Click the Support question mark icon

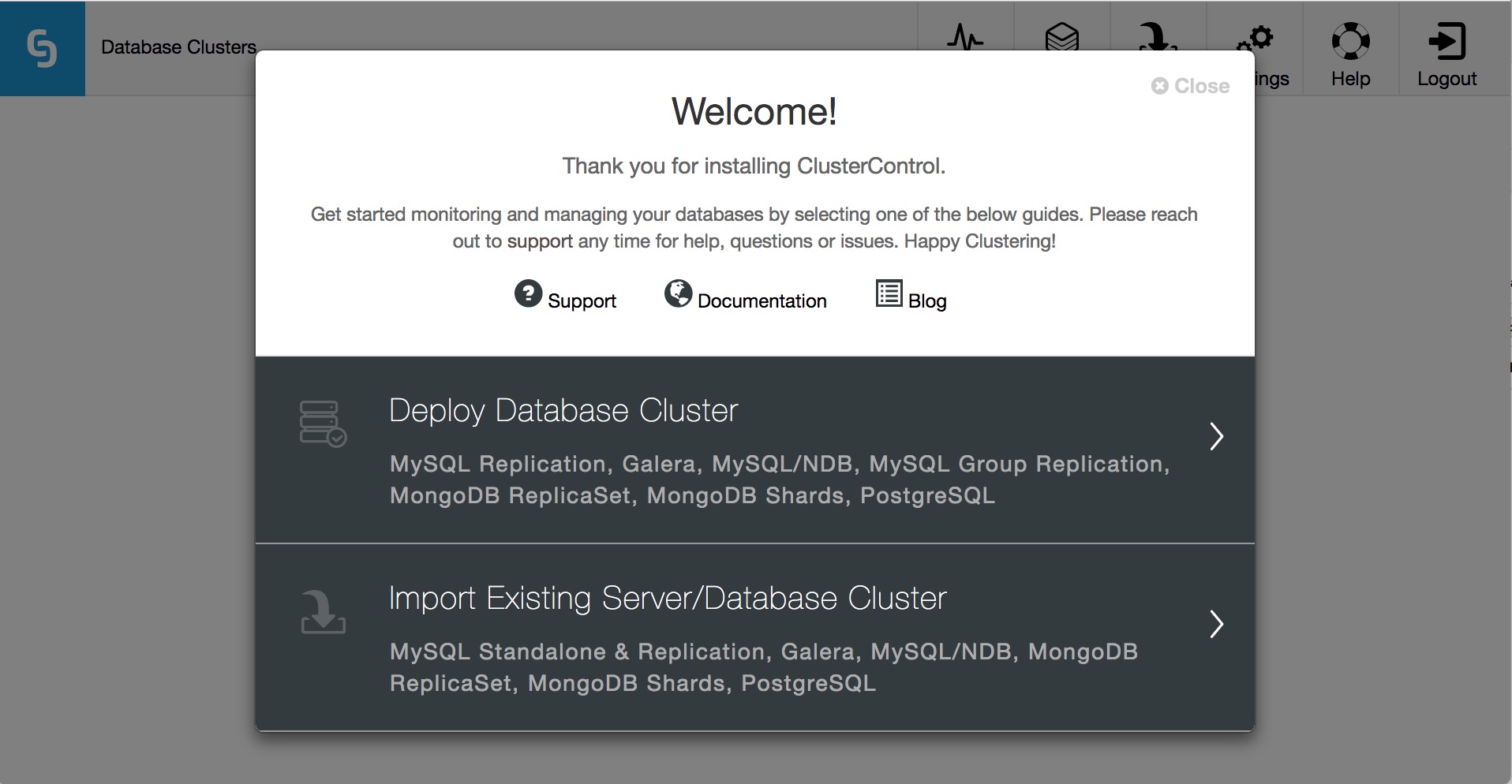point(528,293)
